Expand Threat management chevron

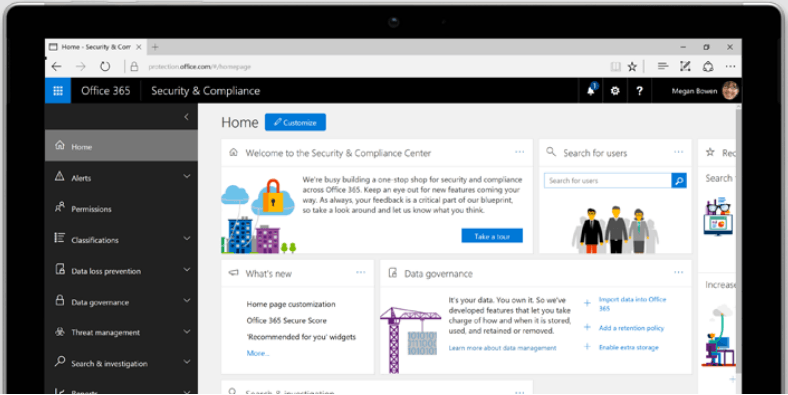[x=187, y=332]
